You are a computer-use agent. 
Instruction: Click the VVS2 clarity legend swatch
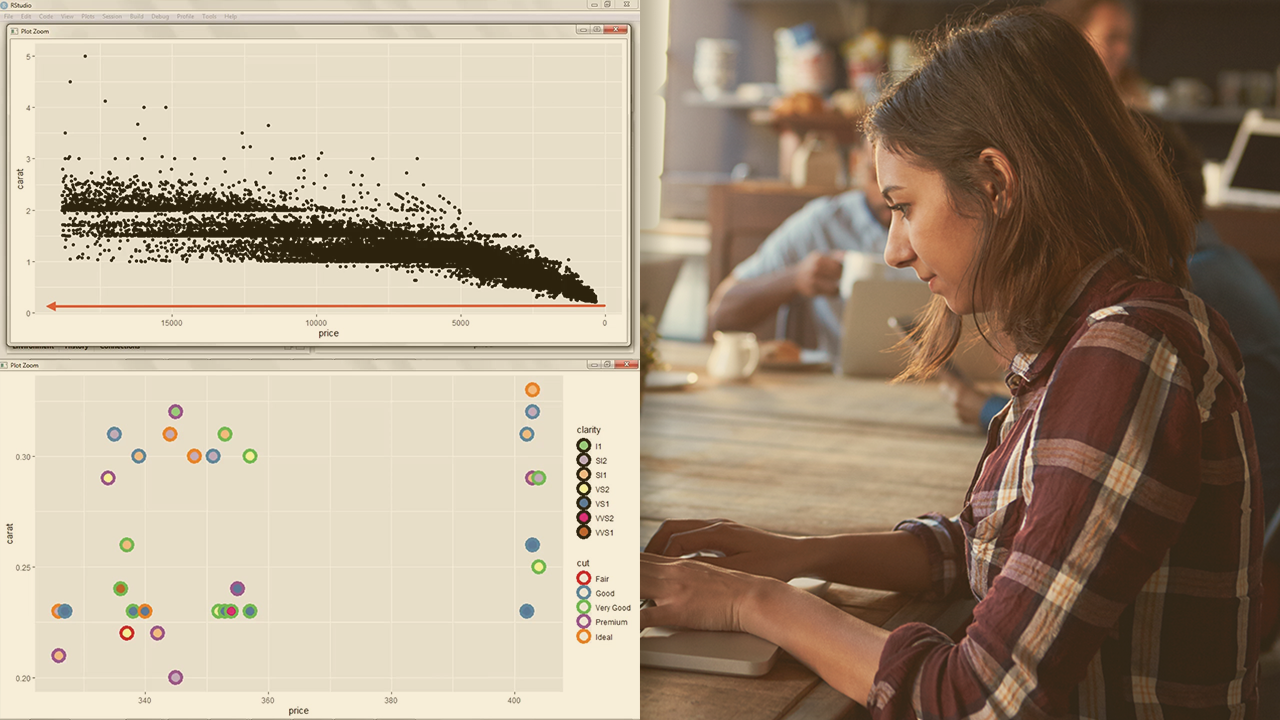tap(583, 518)
